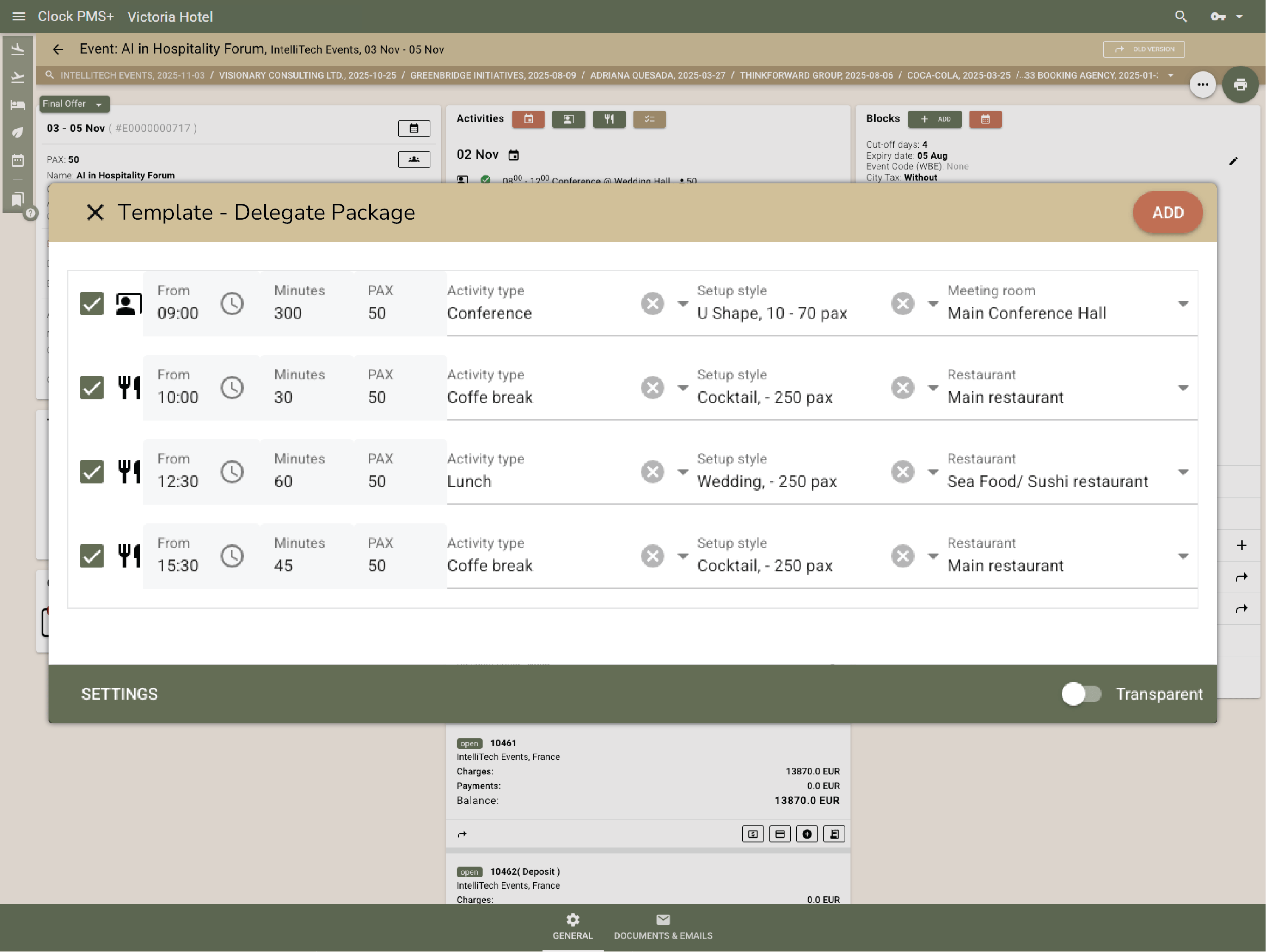The width and height of the screenshot is (1266, 952).
Task: Switch to the DOCUMENTS & EMAILS tab
Action: [x=663, y=927]
